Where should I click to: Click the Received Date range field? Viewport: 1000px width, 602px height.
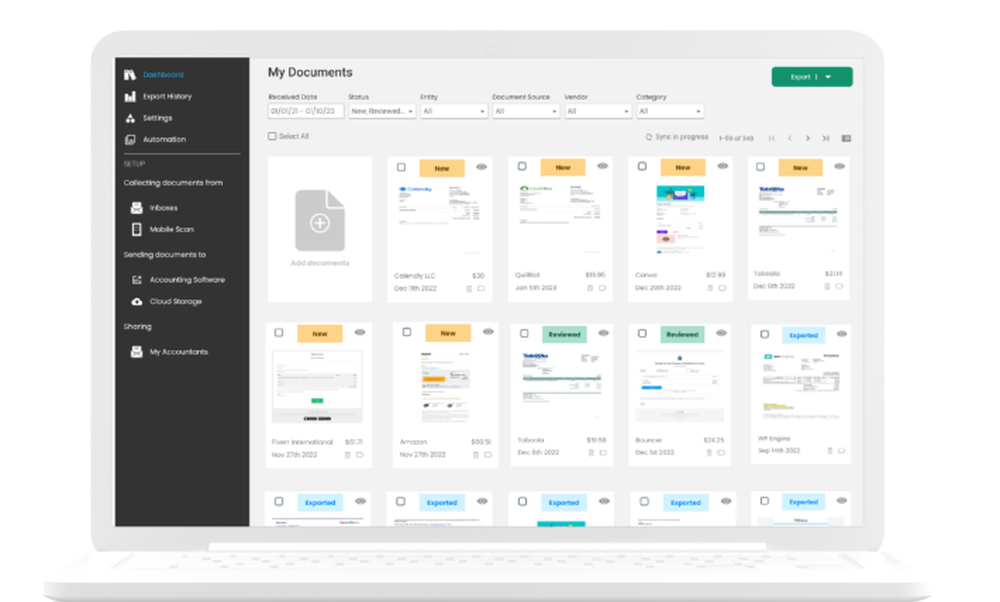tap(306, 111)
